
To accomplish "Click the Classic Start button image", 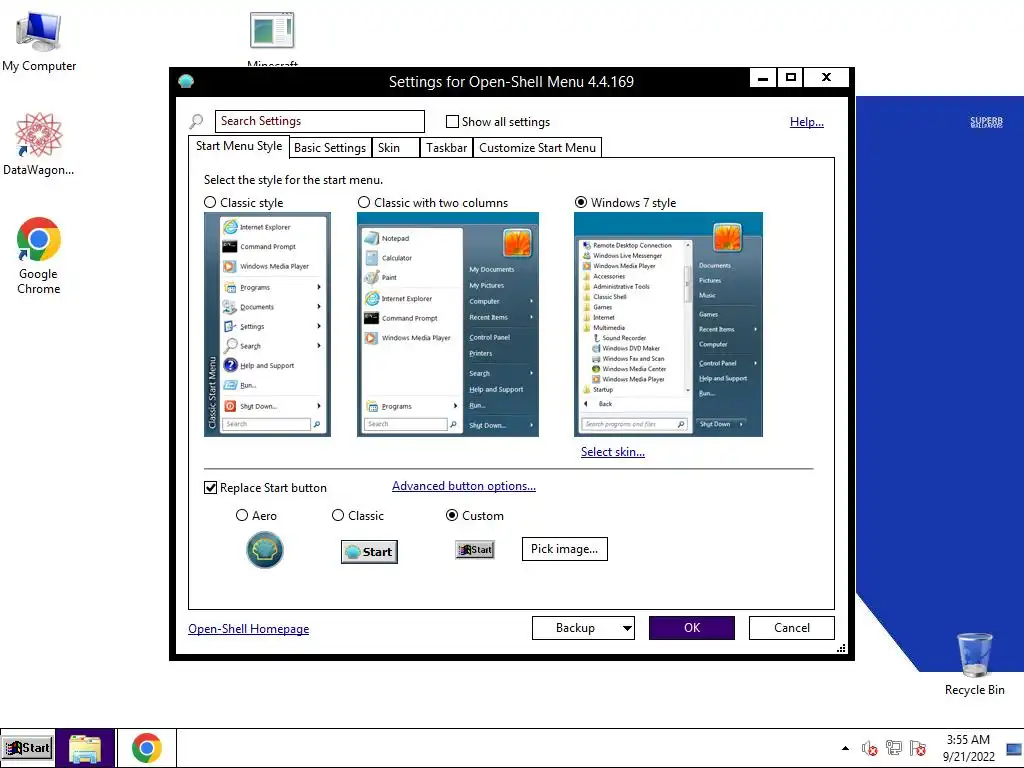I will 369,552.
